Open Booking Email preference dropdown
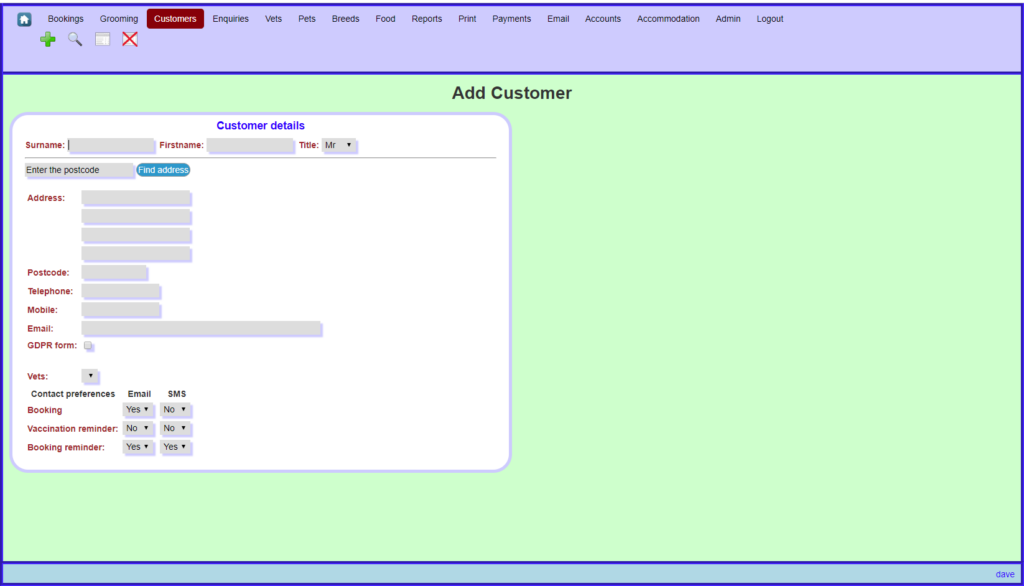 point(138,409)
